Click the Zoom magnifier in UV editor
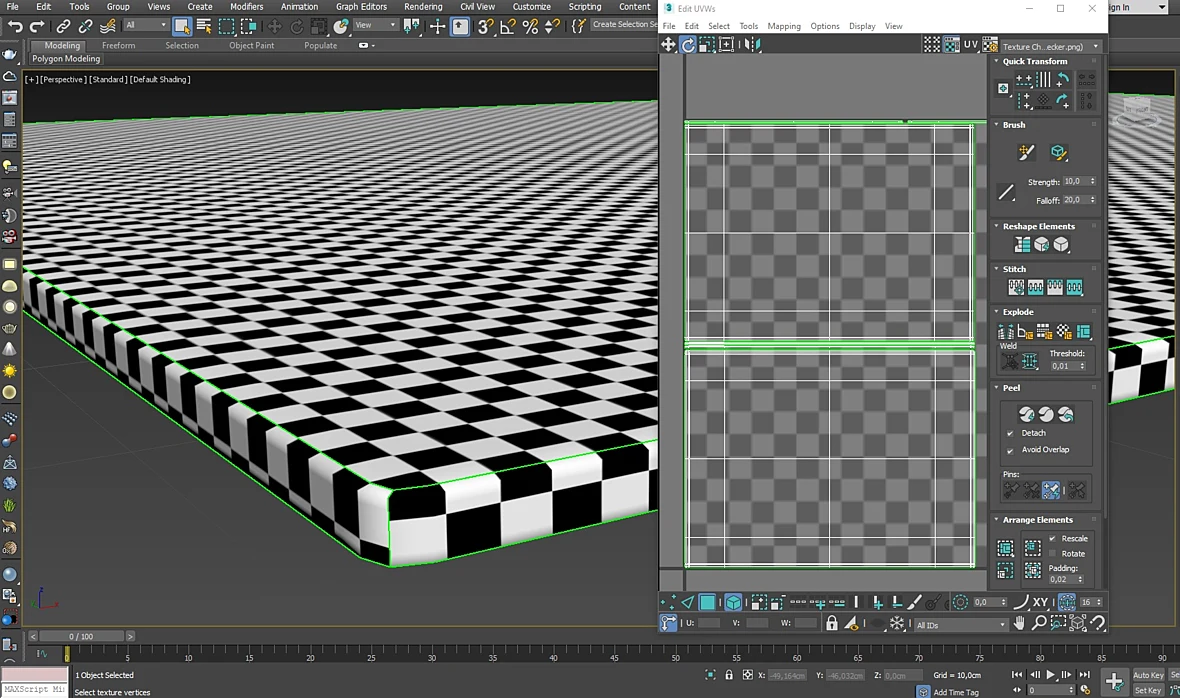Image resolution: width=1180 pixels, height=698 pixels. click(x=1039, y=624)
